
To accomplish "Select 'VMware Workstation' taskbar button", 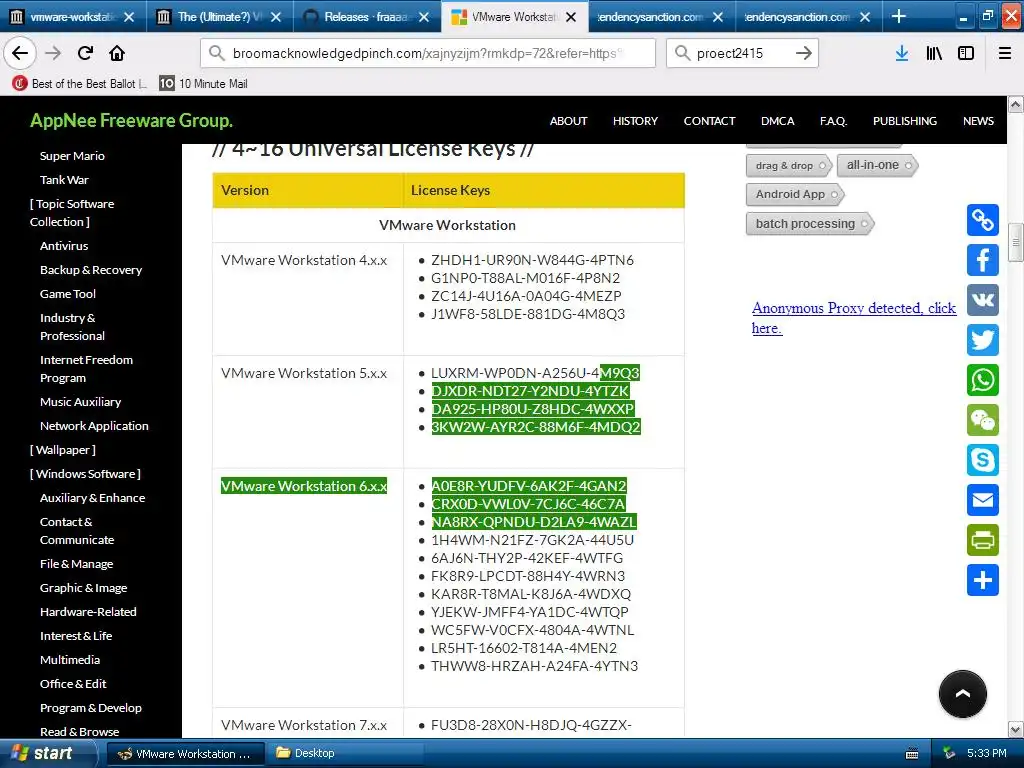I will tap(185, 754).
